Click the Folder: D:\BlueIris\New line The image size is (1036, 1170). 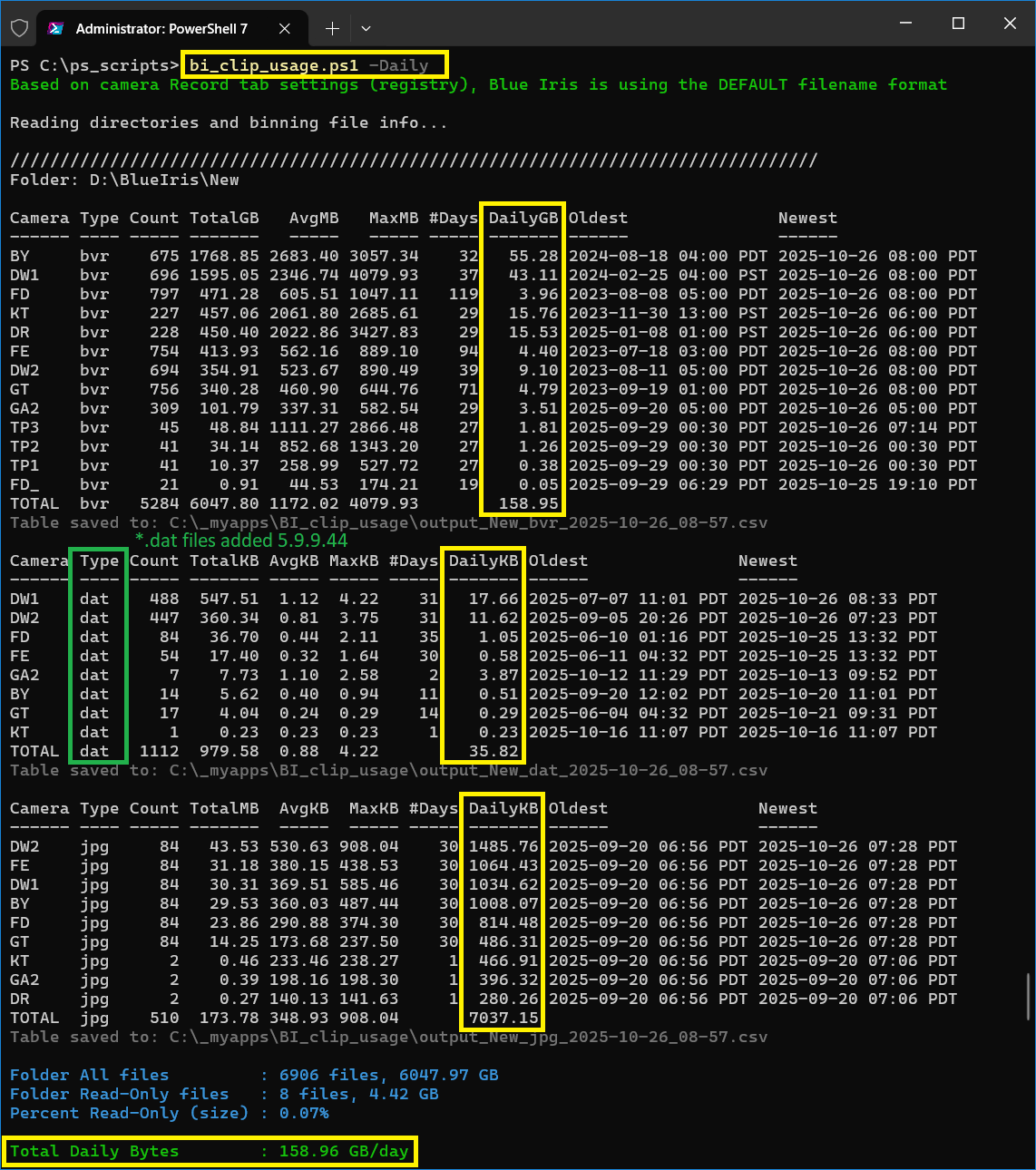click(x=124, y=180)
